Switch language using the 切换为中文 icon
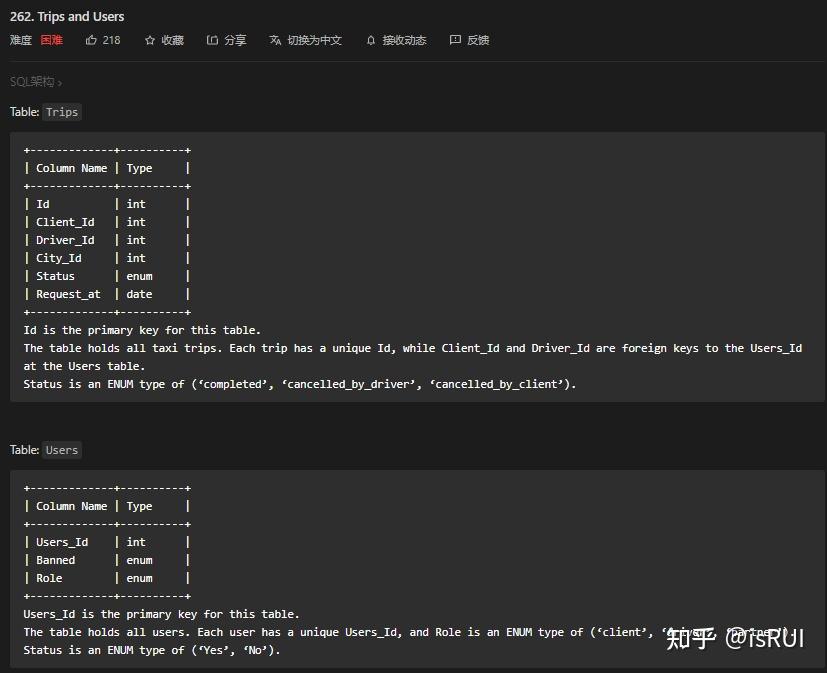Screen dimensions: 827x673 275,40
